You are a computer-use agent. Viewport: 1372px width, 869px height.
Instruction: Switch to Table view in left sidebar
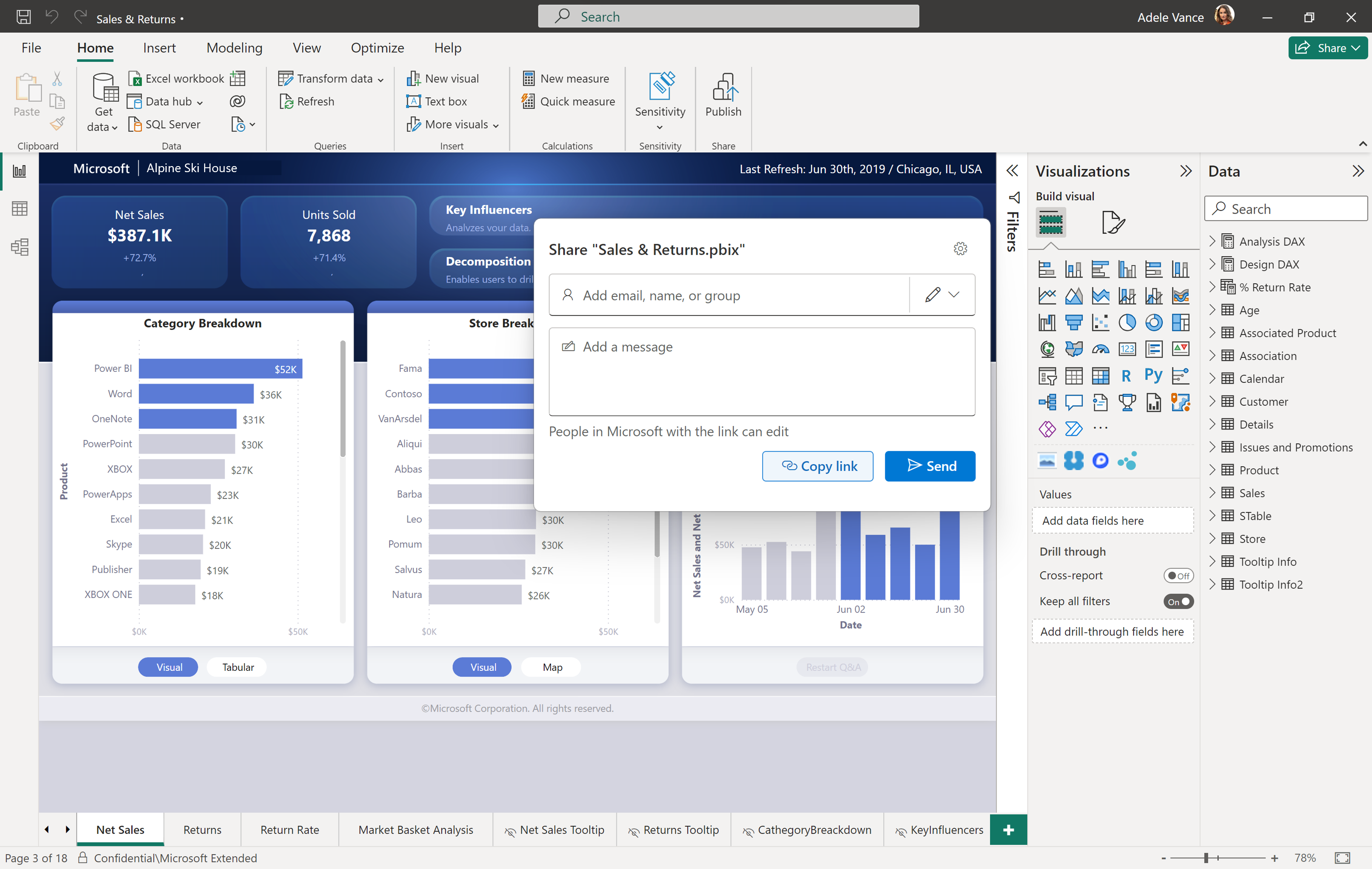(19, 208)
